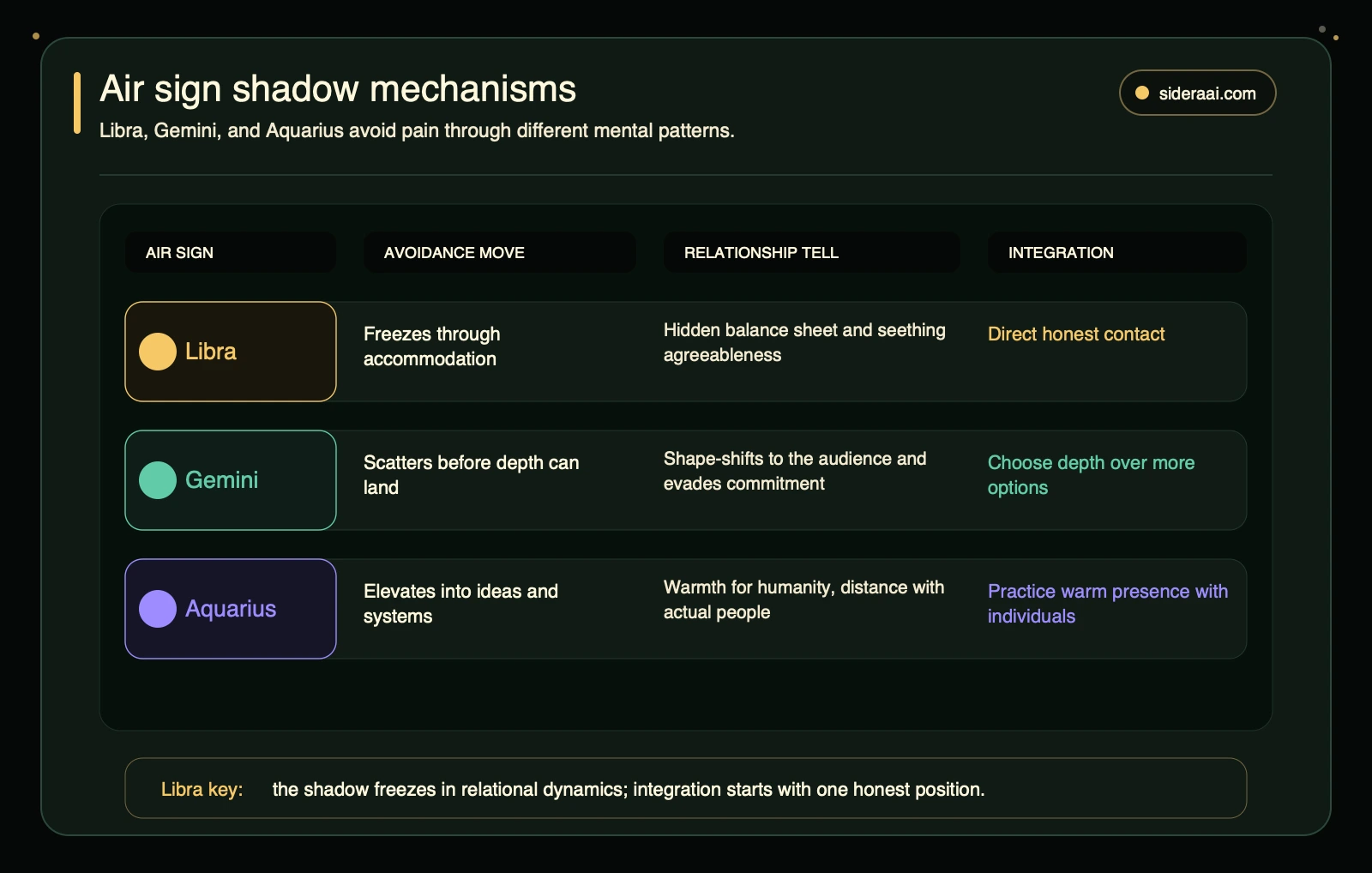
Task: Click 'Shape-shifts to the audience' cell
Action: 795,471
